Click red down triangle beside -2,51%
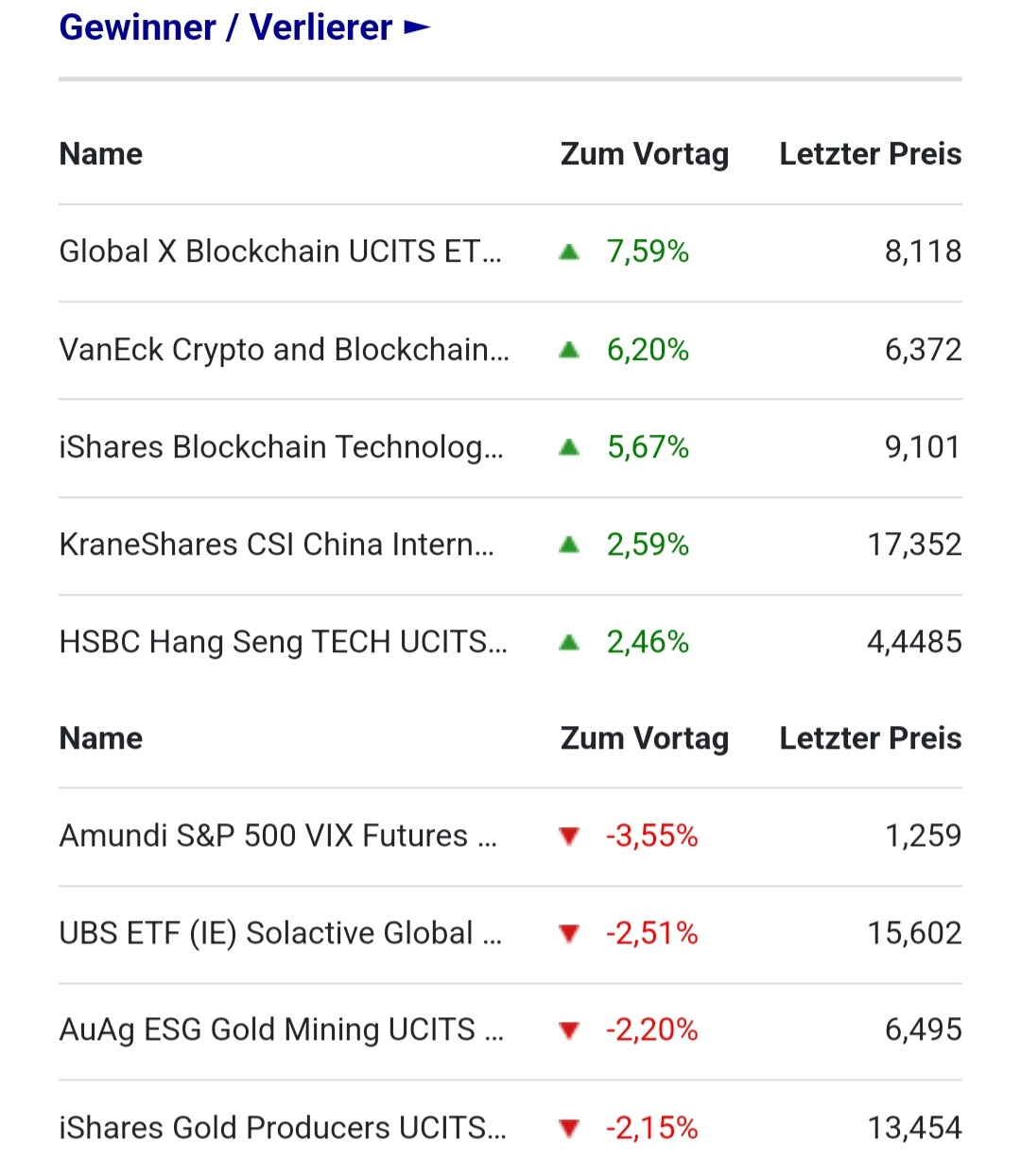 click(x=569, y=934)
